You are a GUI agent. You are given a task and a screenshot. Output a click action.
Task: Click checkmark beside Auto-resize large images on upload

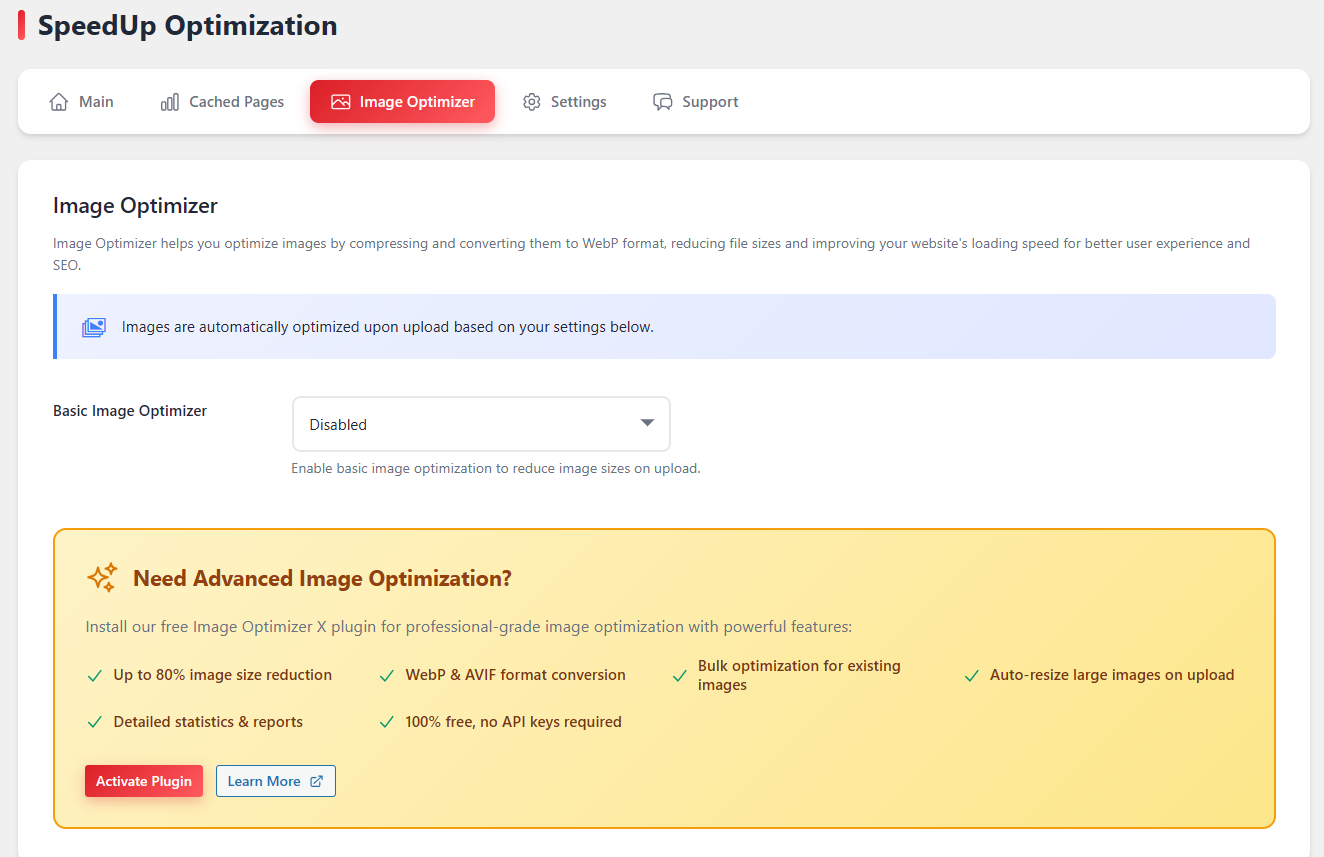[971, 676]
